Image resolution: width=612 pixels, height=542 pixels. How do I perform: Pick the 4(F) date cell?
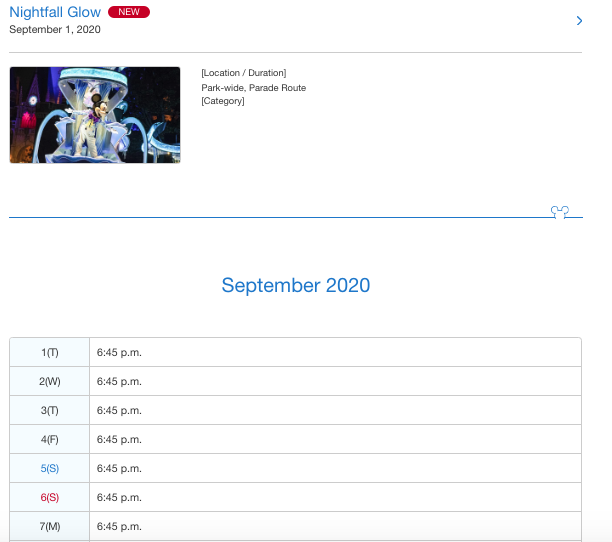tap(50, 439)
